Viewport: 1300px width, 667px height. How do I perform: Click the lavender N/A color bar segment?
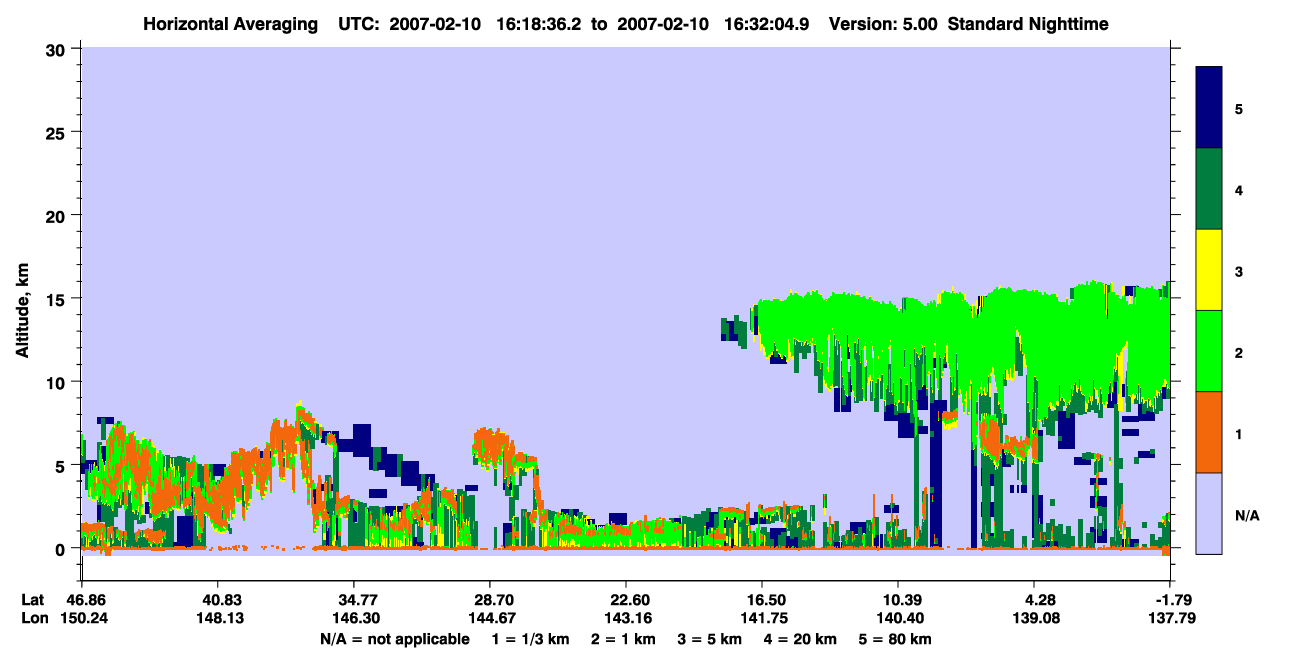point(1210,513)
